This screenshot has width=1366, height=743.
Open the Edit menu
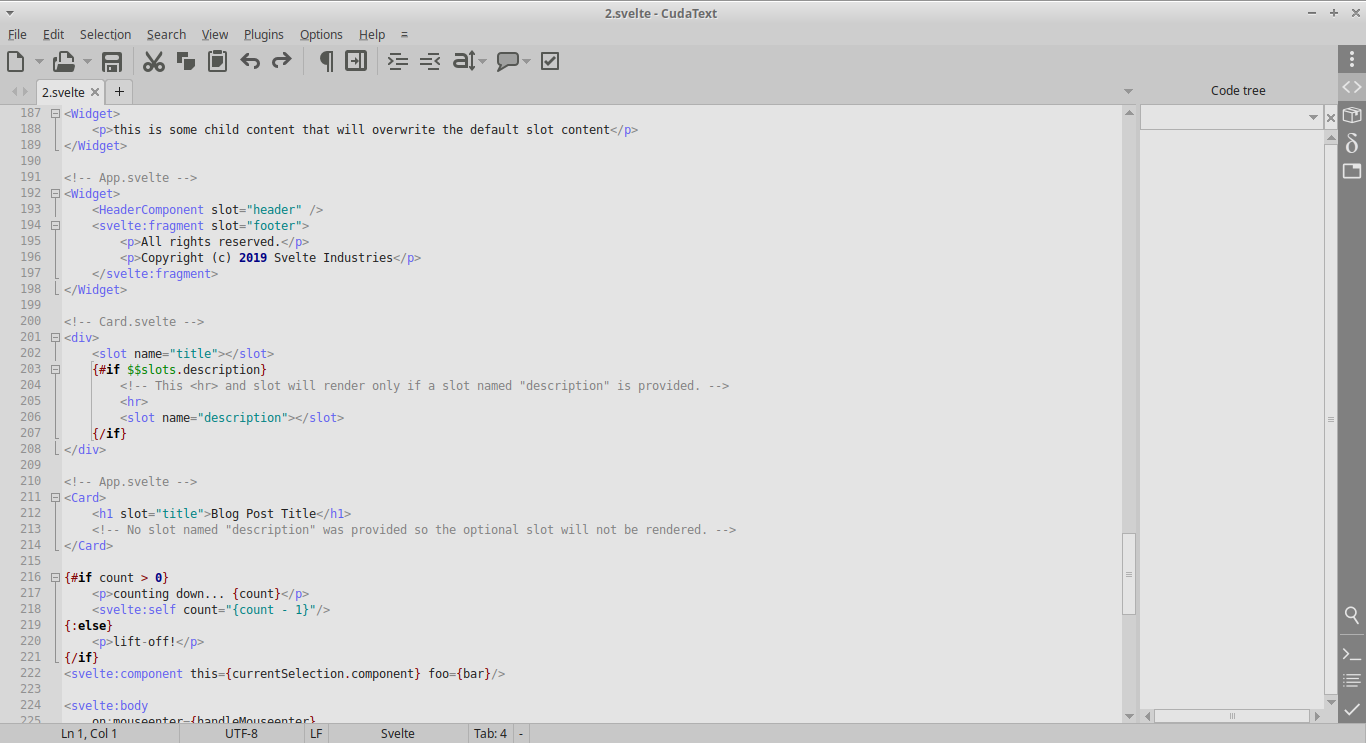pos(53,34)
